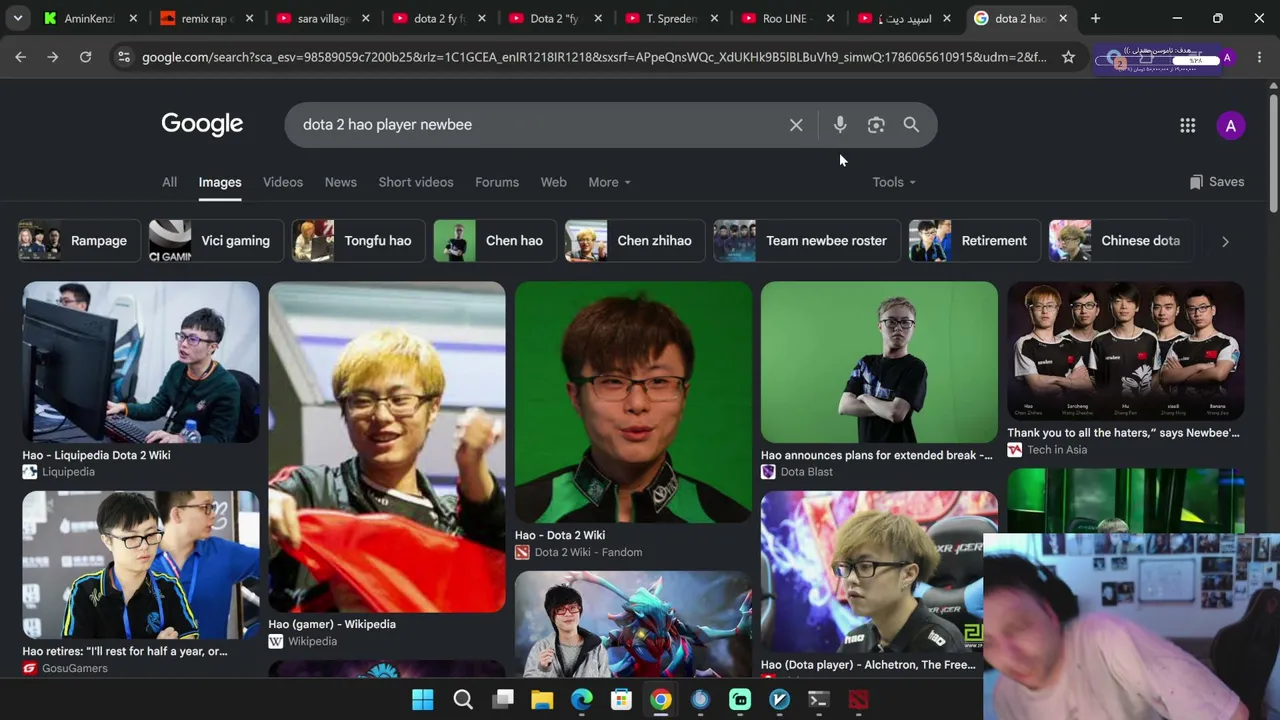Image resolution: width=1280 pixels, height=720 pixels.
Task: Filter by the Chinese dota chip
Action: click(1120, 241)
